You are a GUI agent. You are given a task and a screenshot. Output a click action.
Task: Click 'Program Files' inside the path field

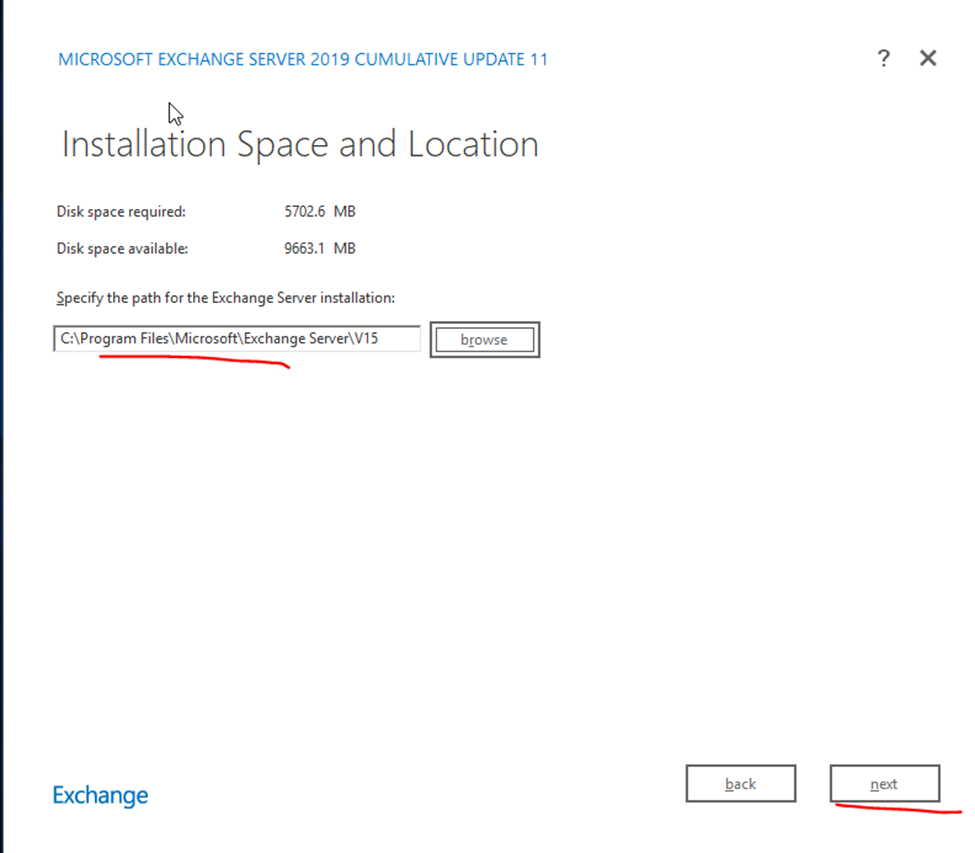coord(126,339)
